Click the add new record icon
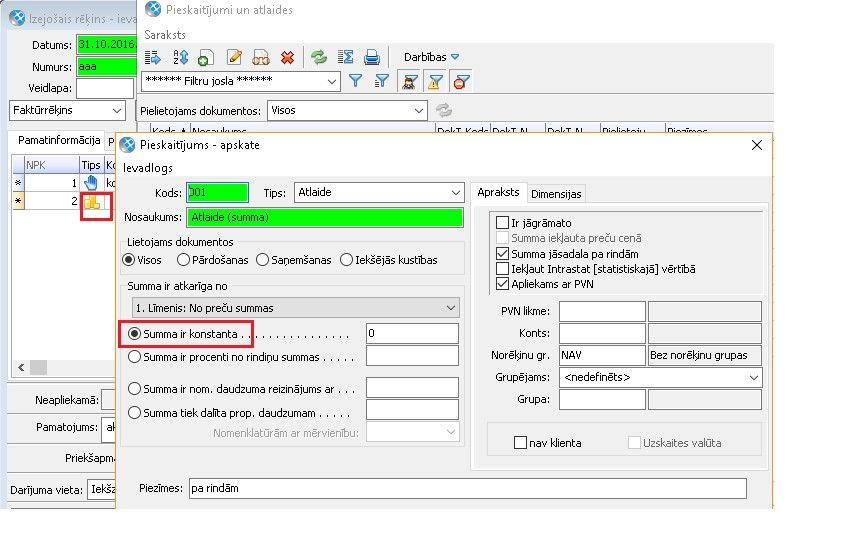The height and width of the screenshot is (540, 864). tap(206, 57)
